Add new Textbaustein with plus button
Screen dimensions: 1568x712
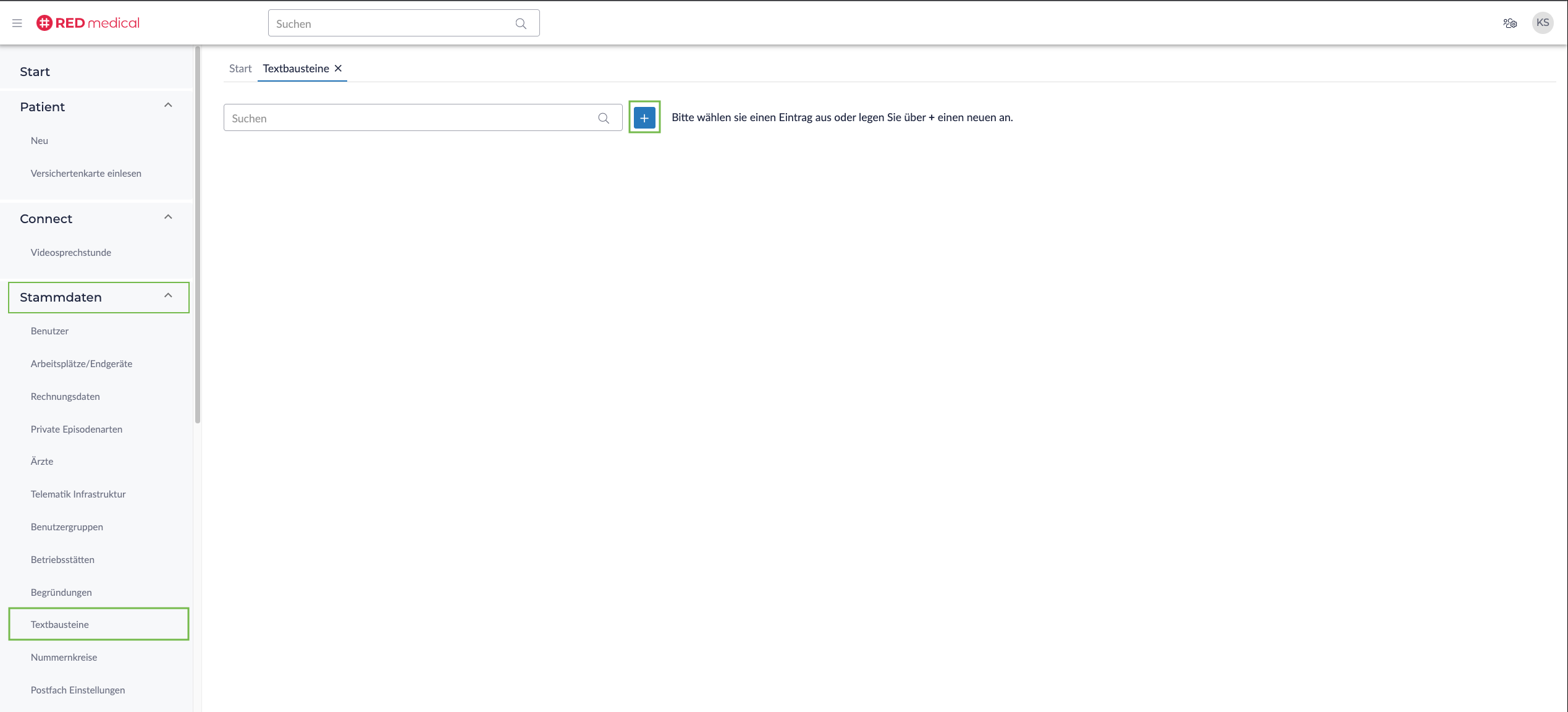(x=644, y=117)
